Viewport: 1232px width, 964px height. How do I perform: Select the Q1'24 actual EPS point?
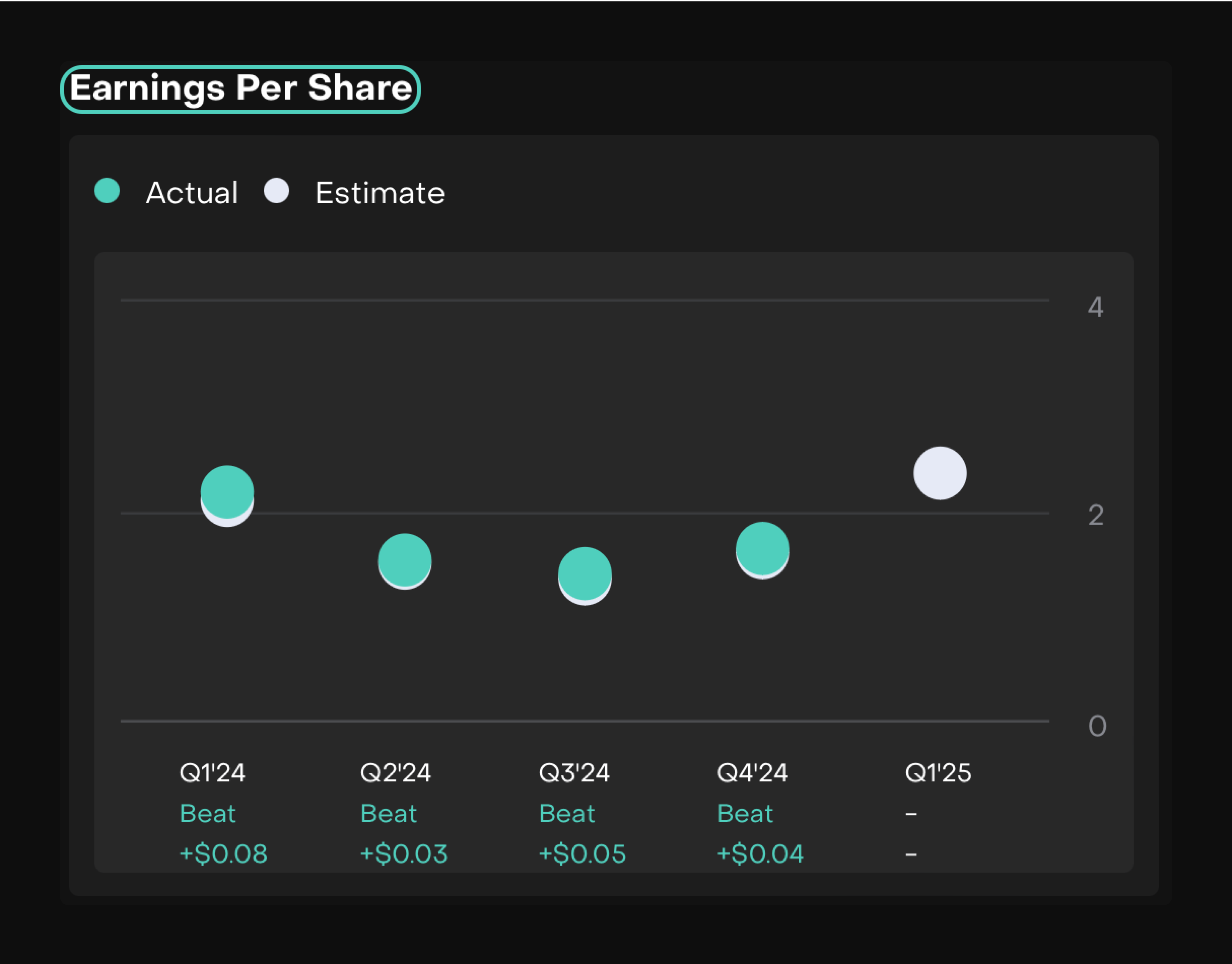[227, 490]
